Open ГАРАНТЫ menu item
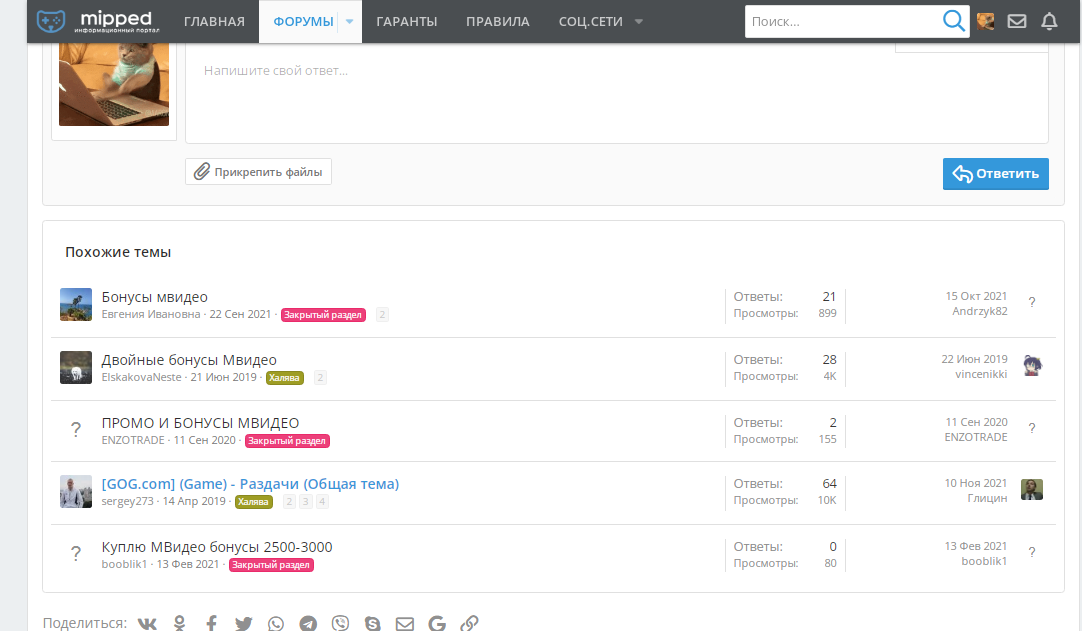 coord(407,21)
